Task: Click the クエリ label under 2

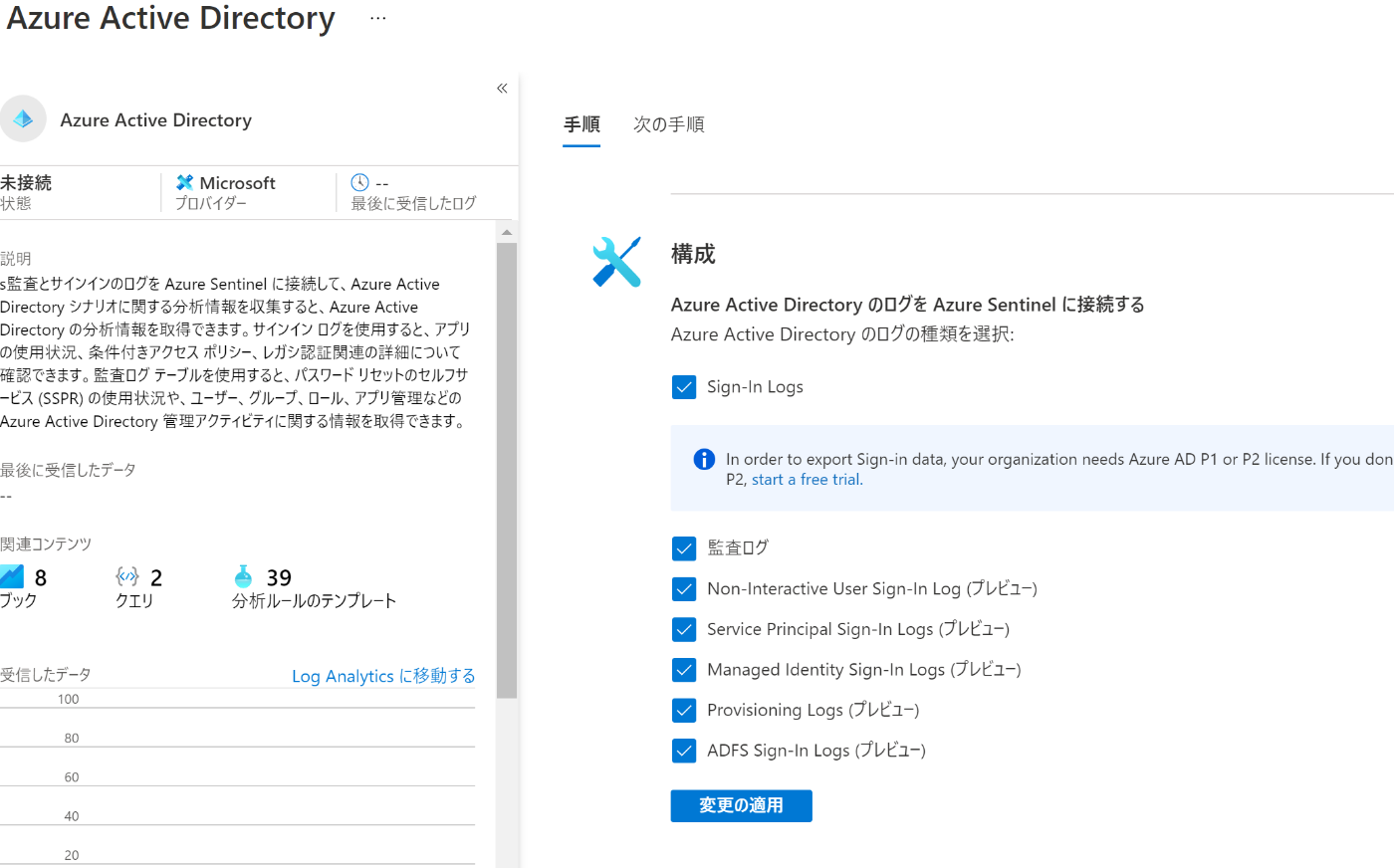Action: 134,600
